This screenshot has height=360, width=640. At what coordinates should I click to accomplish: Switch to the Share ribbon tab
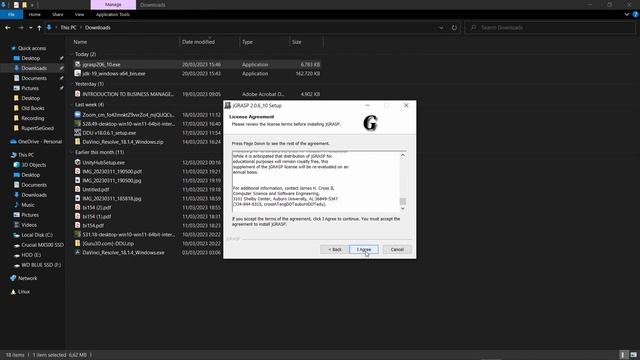pyautogui.click(x=58, y=14)
